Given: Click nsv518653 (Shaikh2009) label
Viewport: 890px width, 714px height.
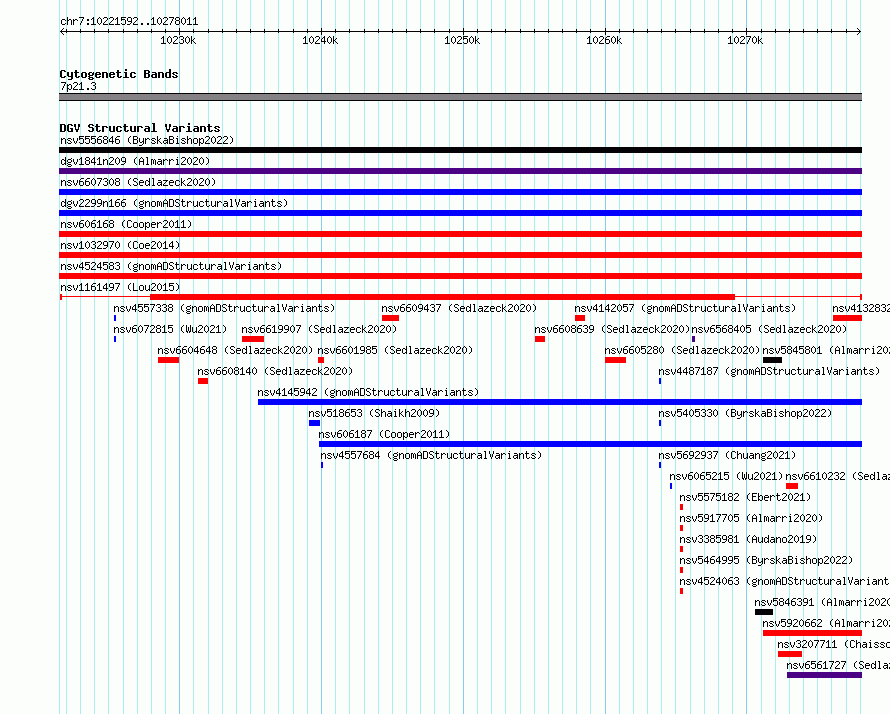Looking at the screenshot, I should [x=374, y=413].
